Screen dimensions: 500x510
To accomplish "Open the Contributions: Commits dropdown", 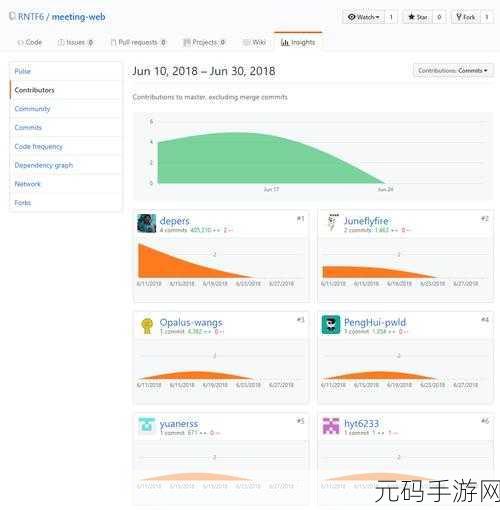I will [x=453, y=71].
